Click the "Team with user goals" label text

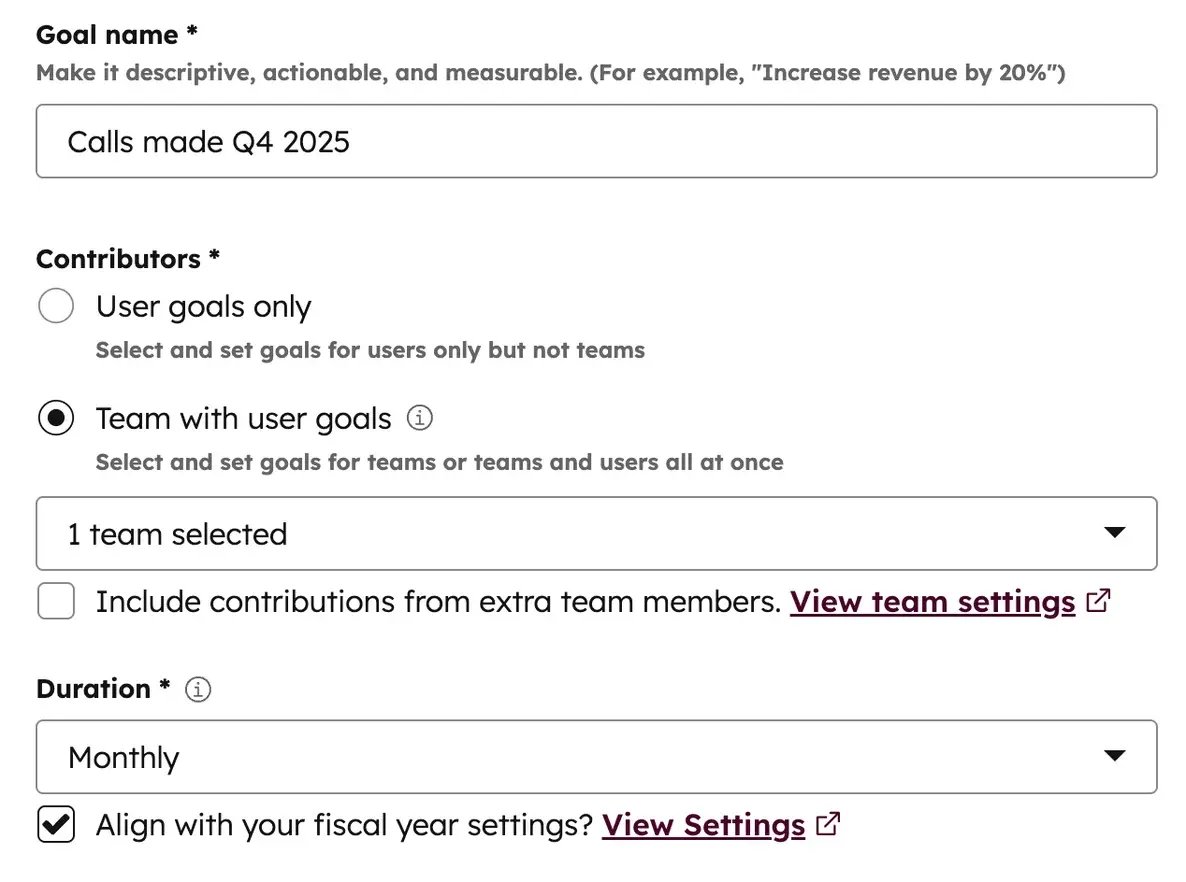click(243, 419)
